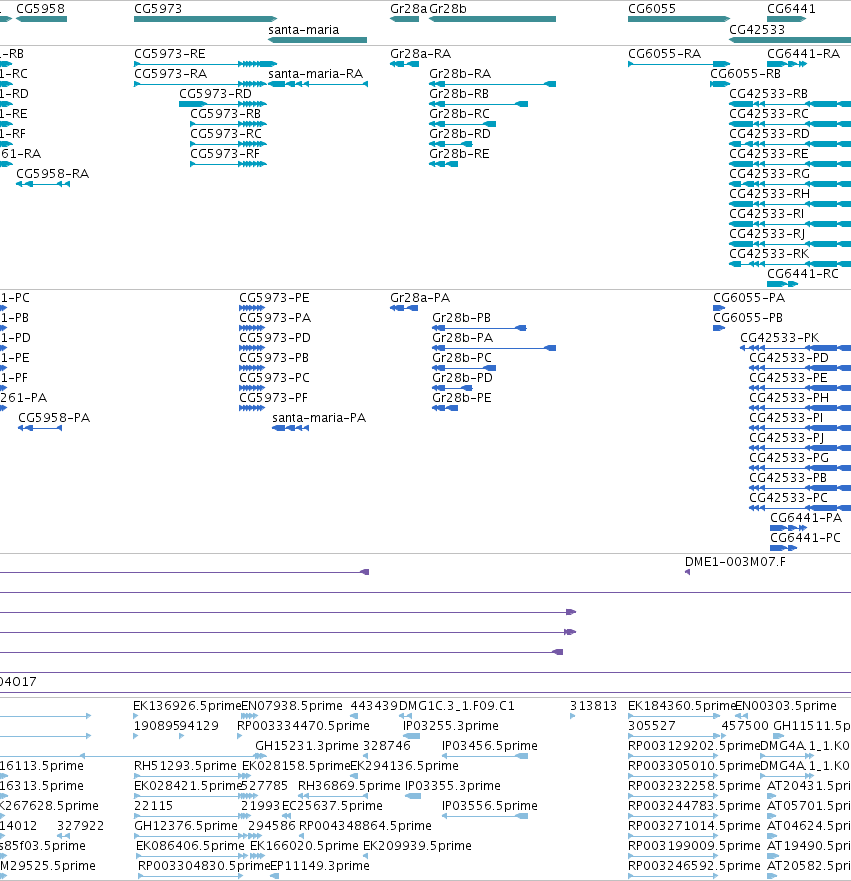Click the santa-maria-PA protein label

coord(319,418)
